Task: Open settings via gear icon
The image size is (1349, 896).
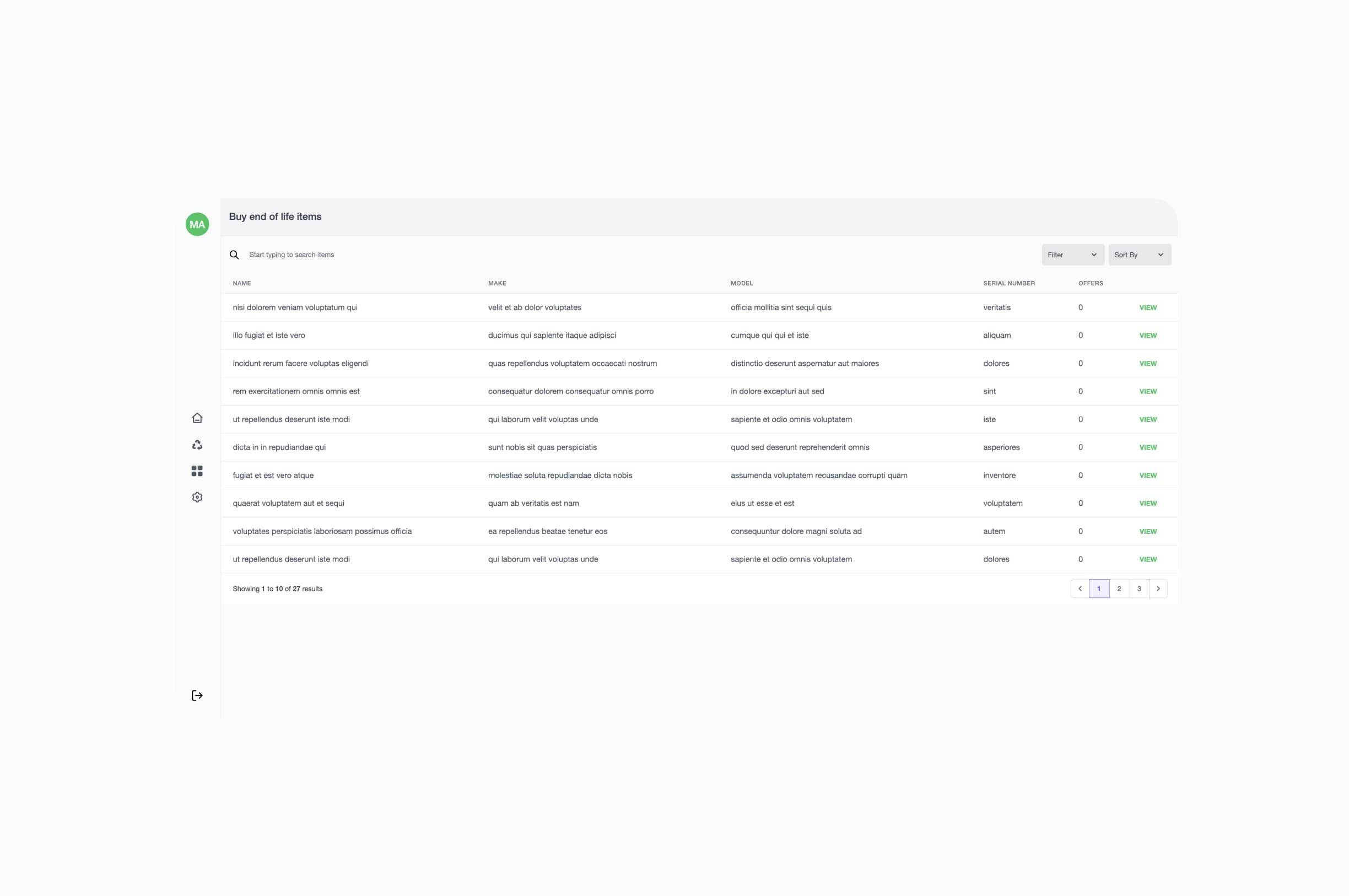Action: tap(197, 497)
